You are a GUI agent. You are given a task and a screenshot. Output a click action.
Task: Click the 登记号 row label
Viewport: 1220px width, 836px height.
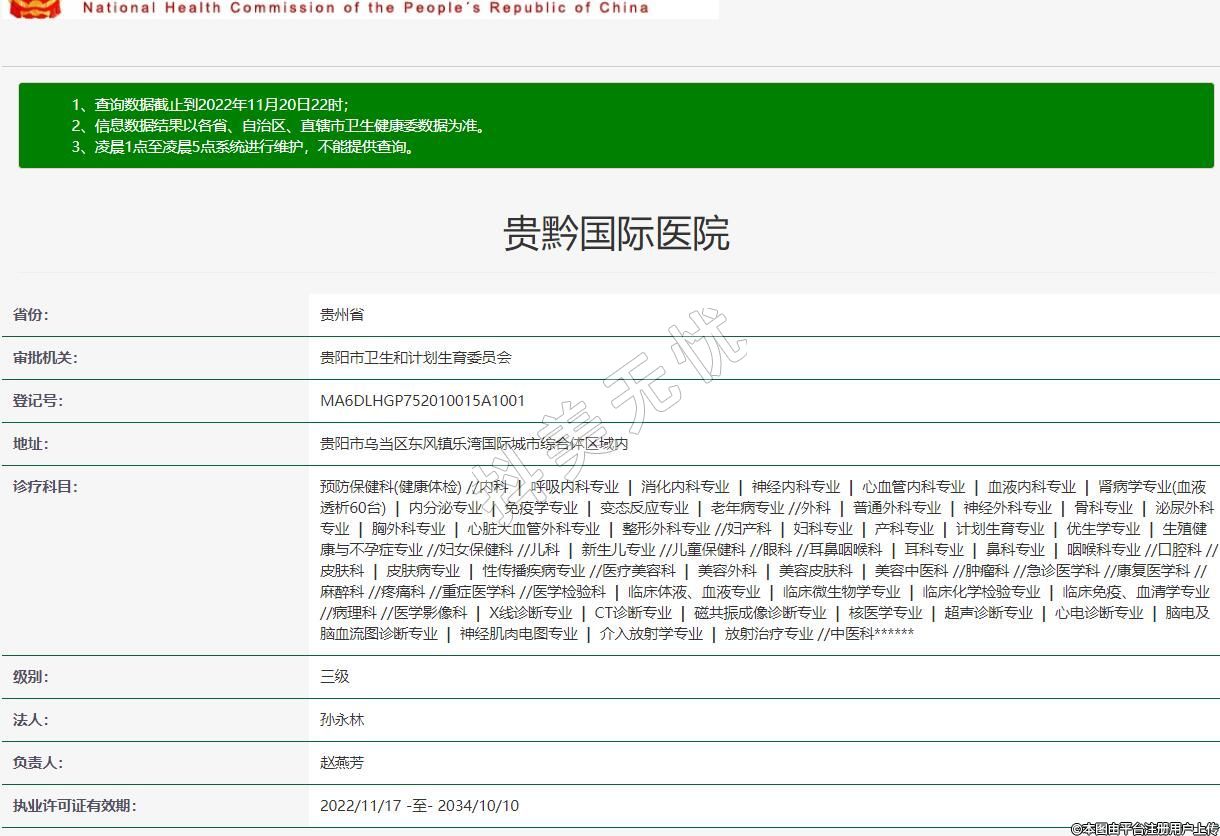(x=38, y=401)
